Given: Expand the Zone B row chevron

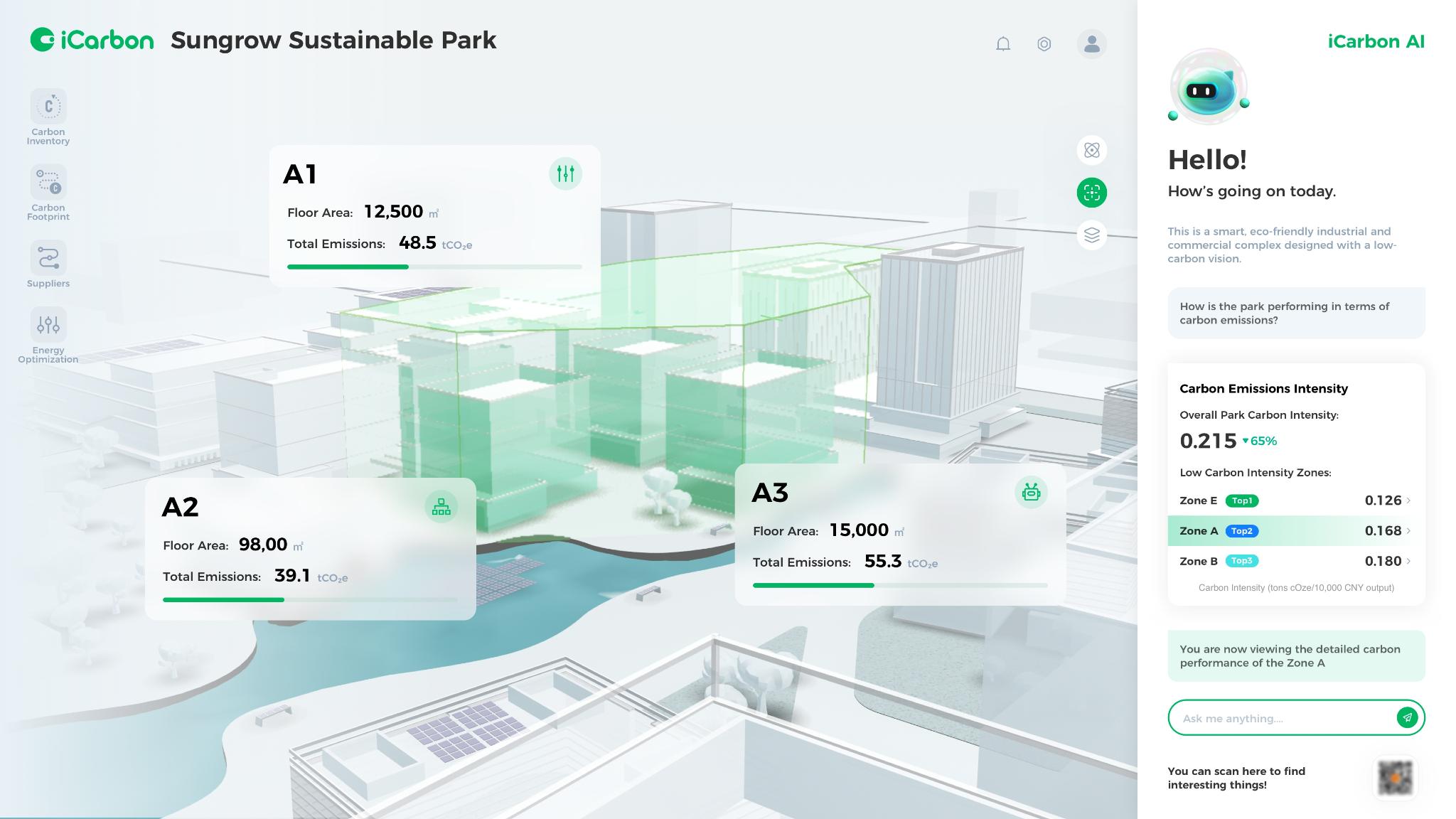Looking at the screenshot, I should [x=1408, y=561].
